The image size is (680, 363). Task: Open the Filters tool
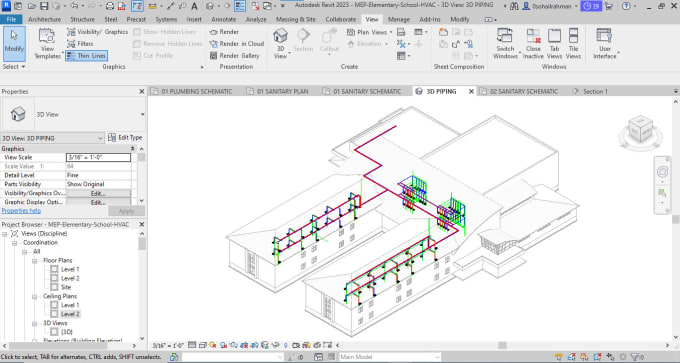[80, 44]
